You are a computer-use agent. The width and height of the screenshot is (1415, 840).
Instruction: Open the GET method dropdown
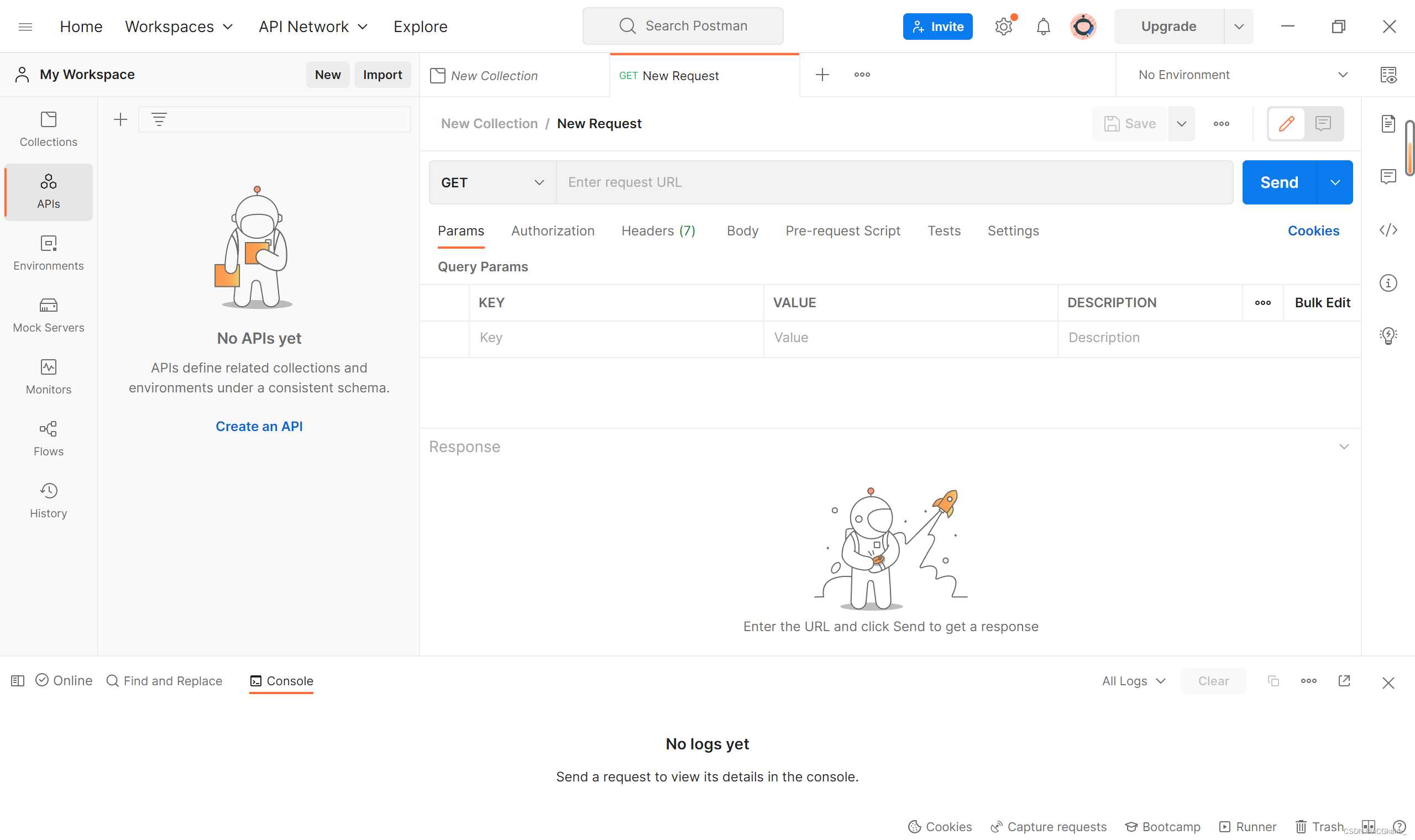coord(492,182)
